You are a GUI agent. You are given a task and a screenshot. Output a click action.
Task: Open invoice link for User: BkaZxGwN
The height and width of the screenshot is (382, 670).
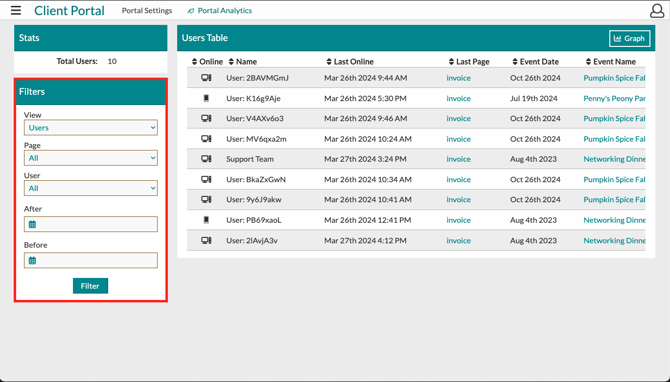tap(458, 179)
